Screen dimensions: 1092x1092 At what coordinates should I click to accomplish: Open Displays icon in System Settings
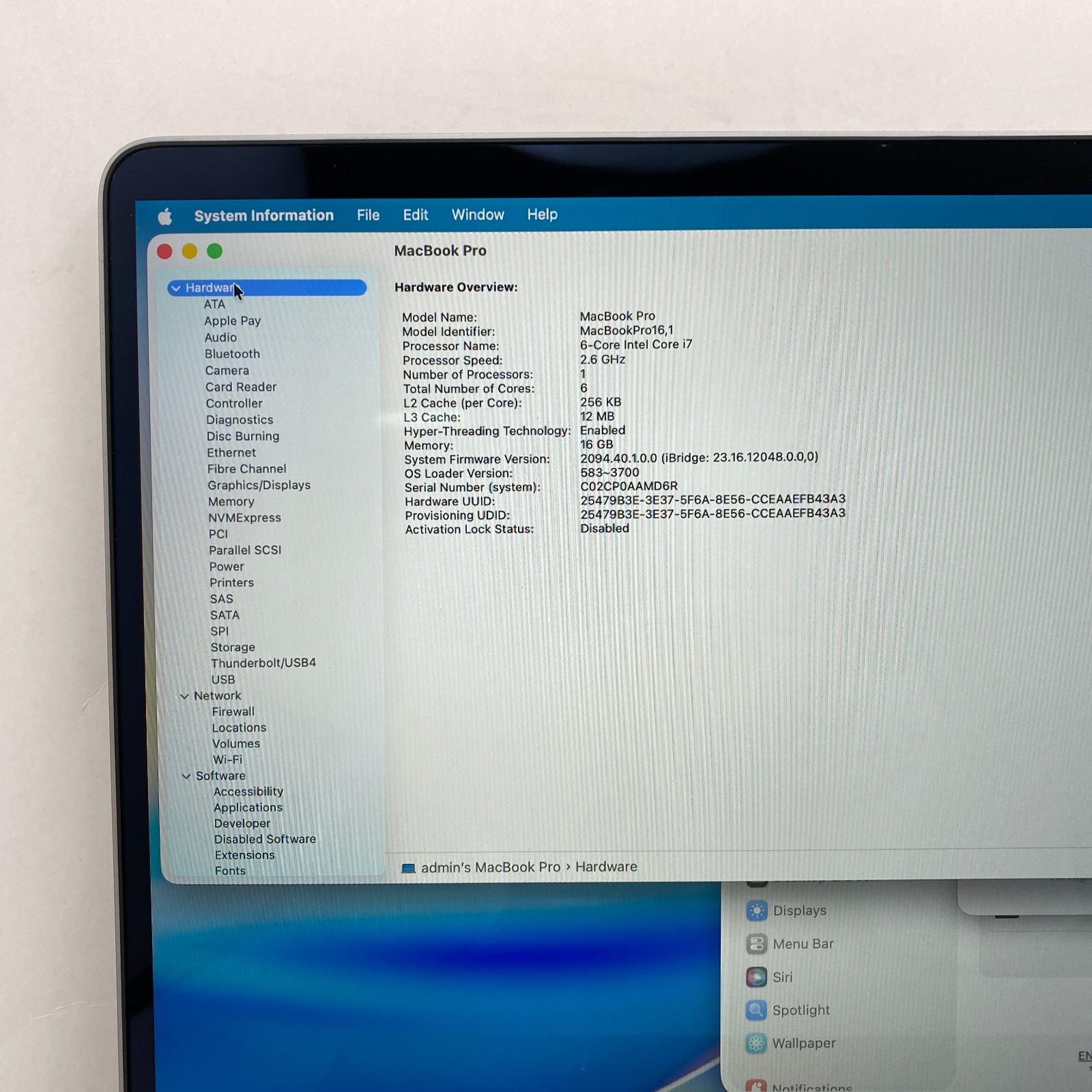click(757, 910)
